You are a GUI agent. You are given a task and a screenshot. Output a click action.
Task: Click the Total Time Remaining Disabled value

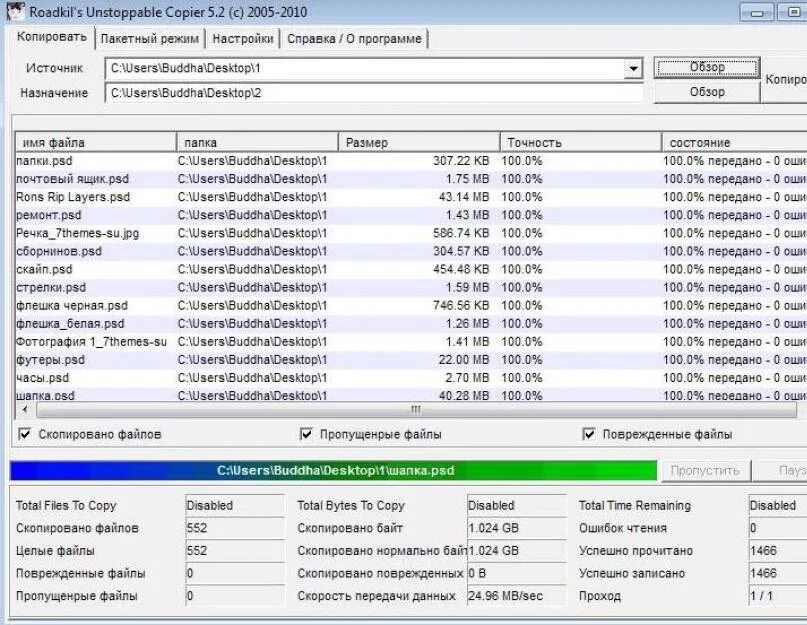(778, 506)
